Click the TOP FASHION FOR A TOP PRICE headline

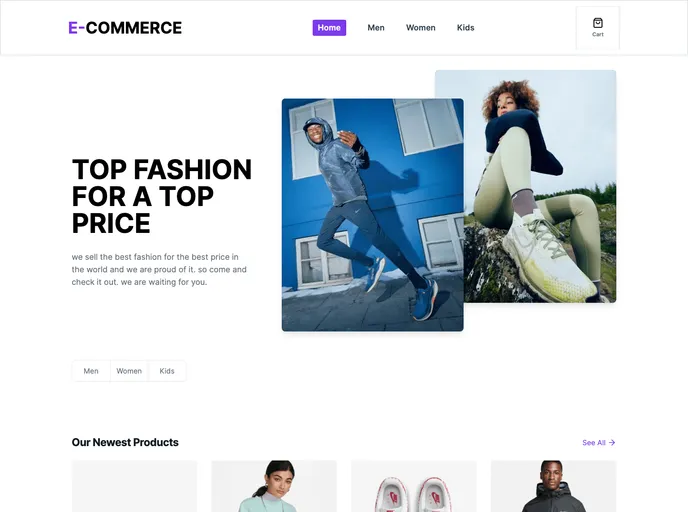click(162, 197)
